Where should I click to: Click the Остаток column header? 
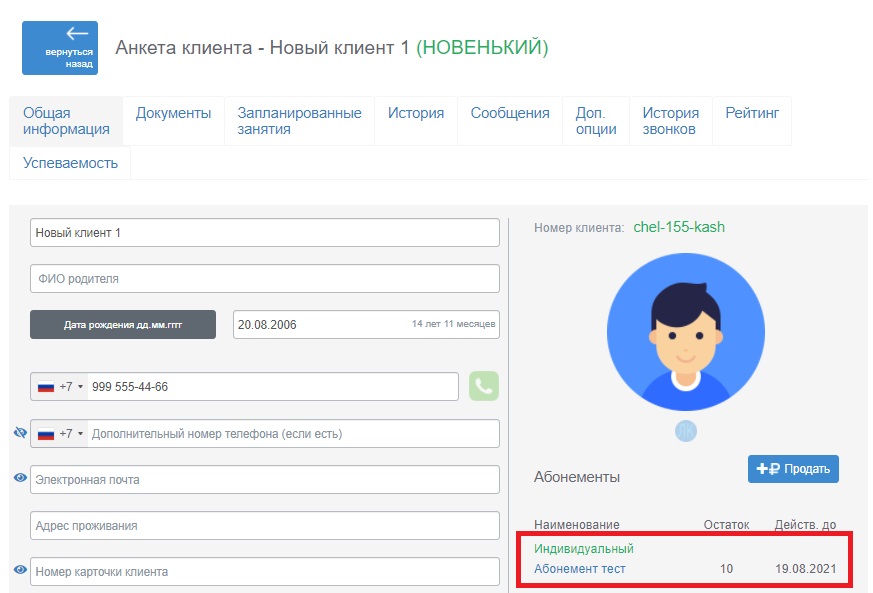727,525
